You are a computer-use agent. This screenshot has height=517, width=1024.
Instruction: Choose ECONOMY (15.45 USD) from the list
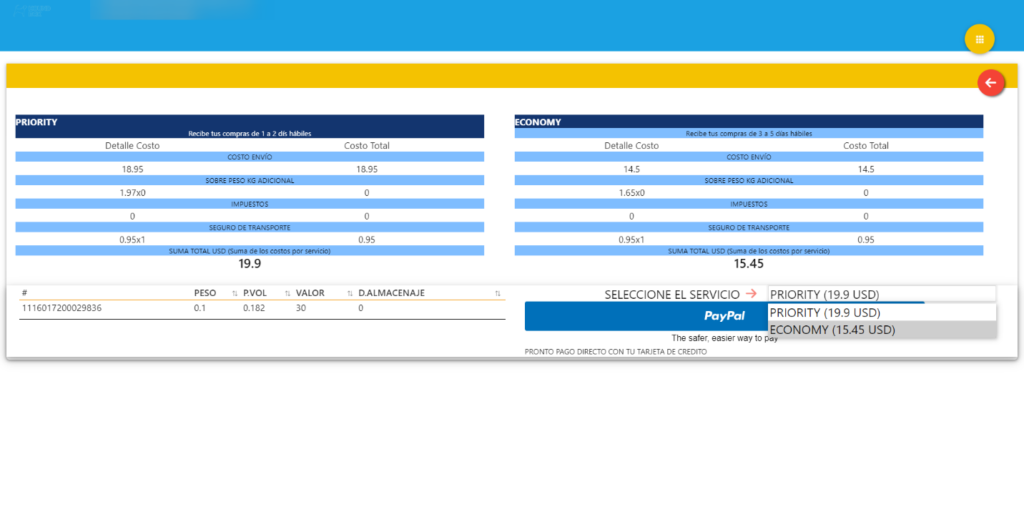coord(882,330)
